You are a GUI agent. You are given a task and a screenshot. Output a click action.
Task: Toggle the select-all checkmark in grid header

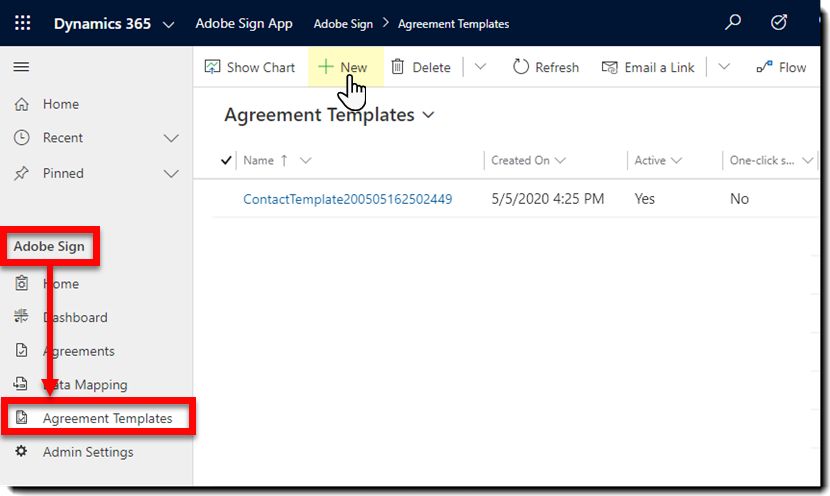point(226,160)
